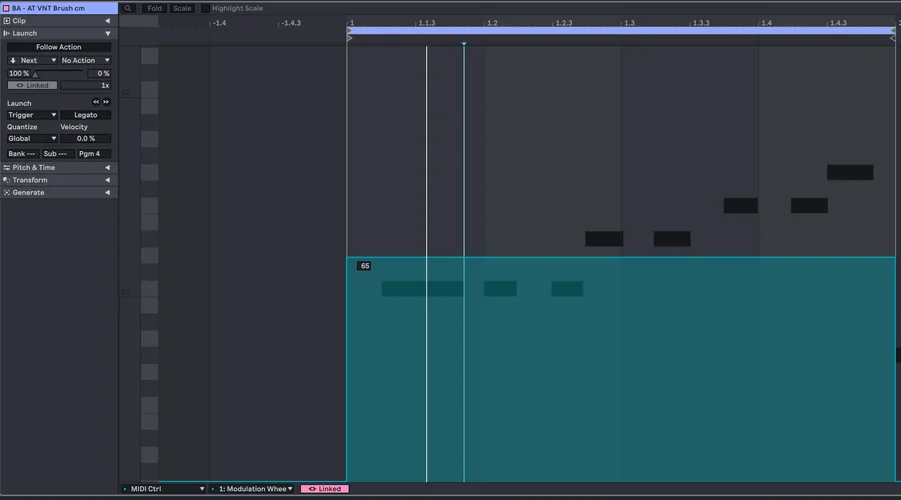Click the 1.4 ruler position
Screen dimensions: 901x500
(x=767, y=23)
